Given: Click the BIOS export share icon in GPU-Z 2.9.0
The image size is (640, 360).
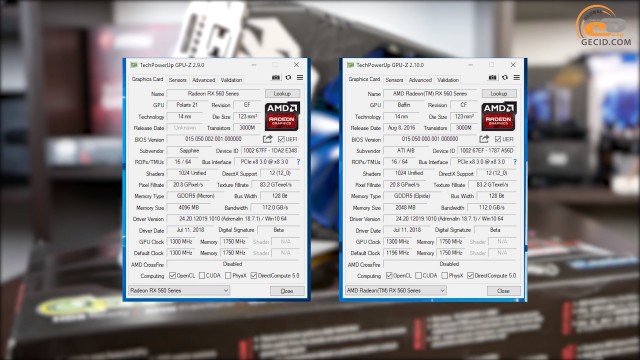Looking at the screenshot, I should point(268,139).
